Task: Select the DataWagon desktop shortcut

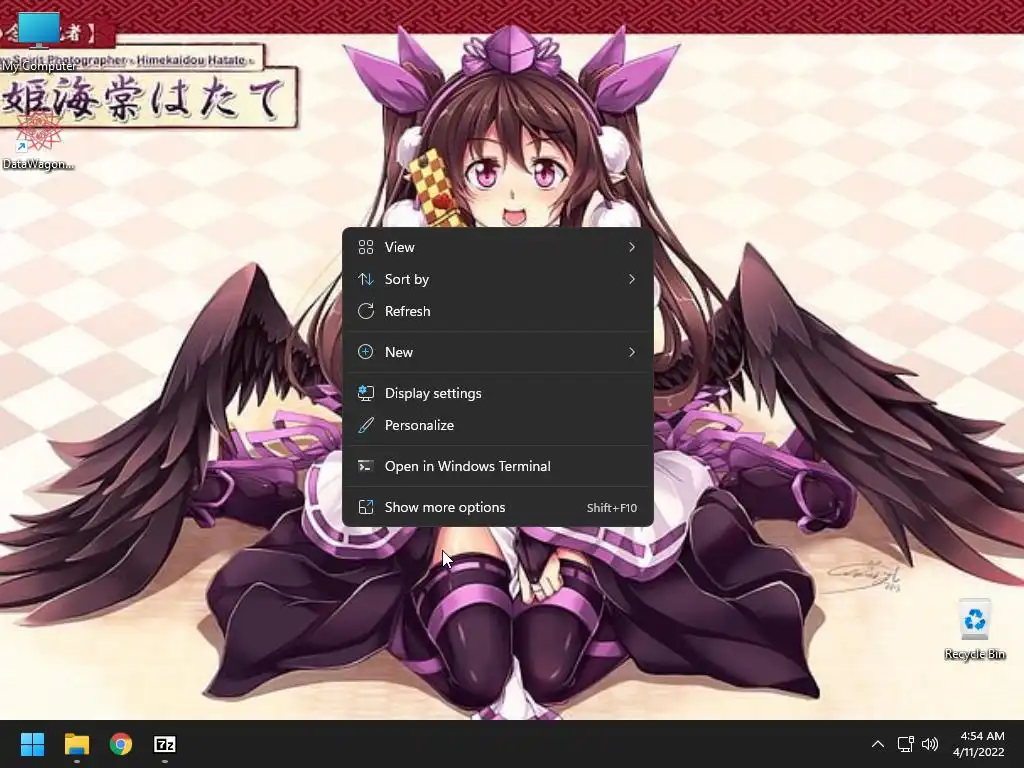Action: point(39,140)
